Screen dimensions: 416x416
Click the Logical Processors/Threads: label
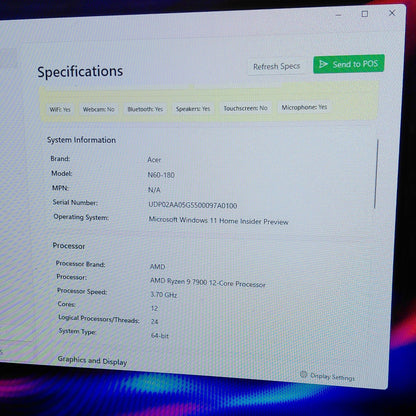(99, 319)
